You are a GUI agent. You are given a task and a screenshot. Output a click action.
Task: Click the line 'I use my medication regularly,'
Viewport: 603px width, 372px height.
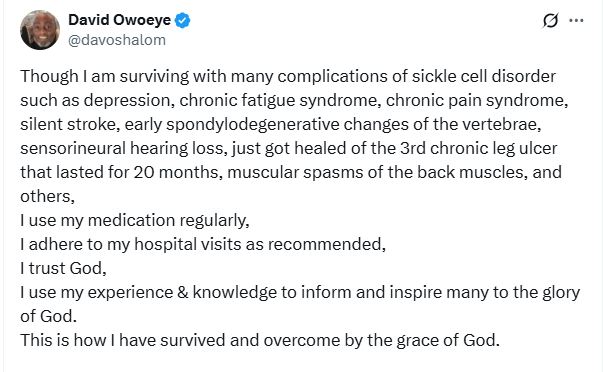(135, 221)
